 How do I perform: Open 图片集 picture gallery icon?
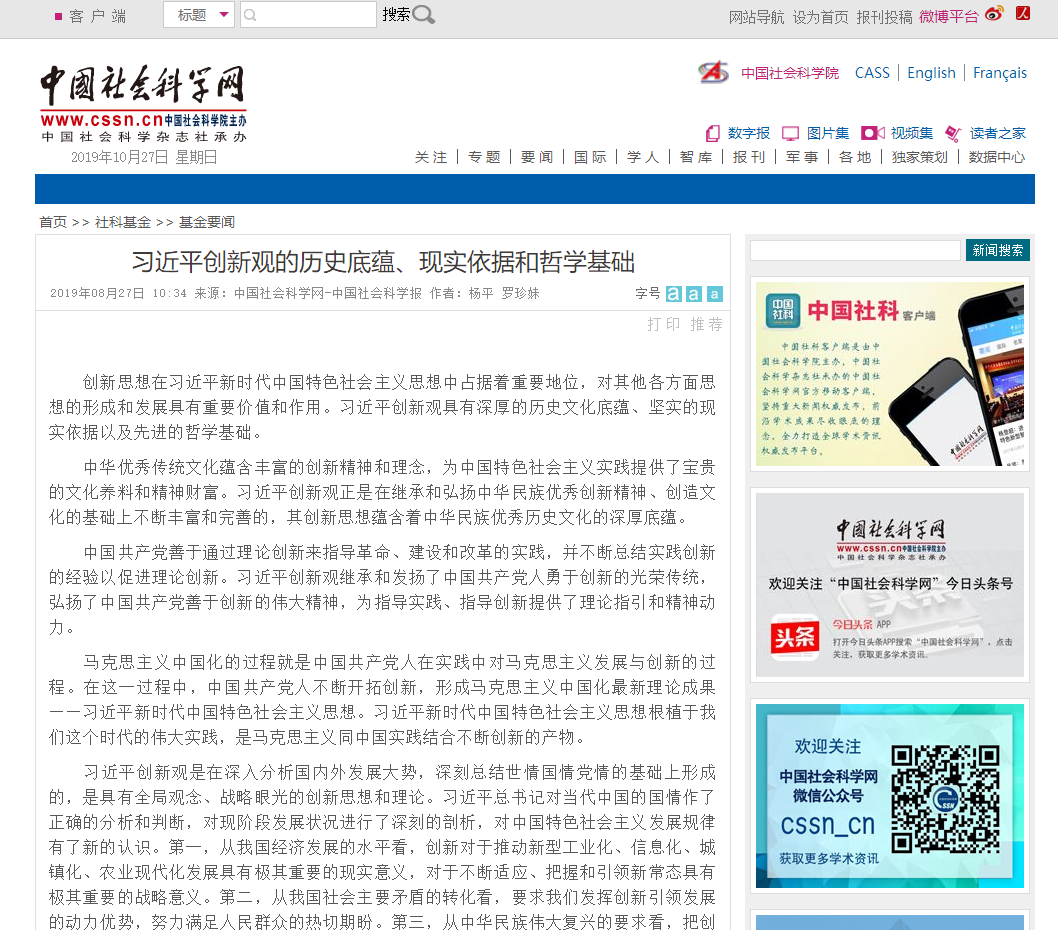click(x=790, y=133)
